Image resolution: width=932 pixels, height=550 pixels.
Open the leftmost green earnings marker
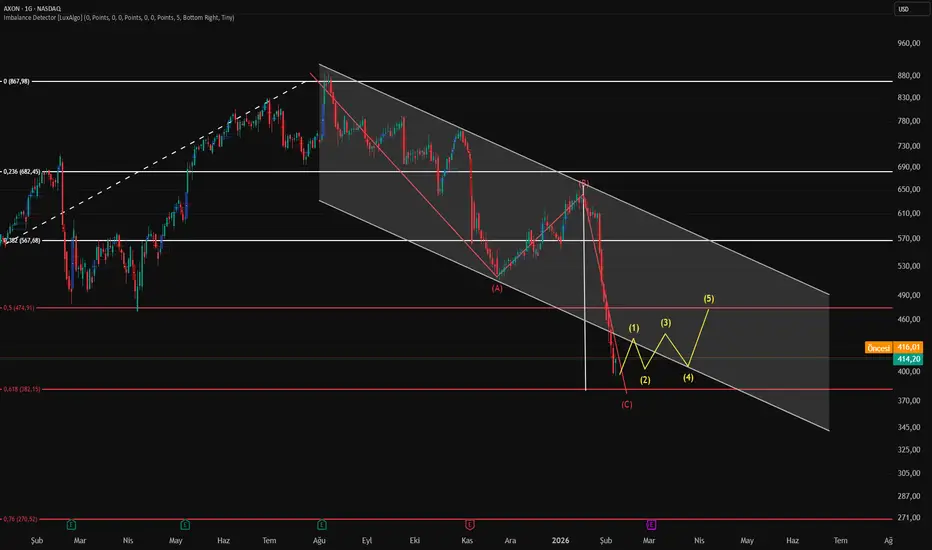coord(71,524)
